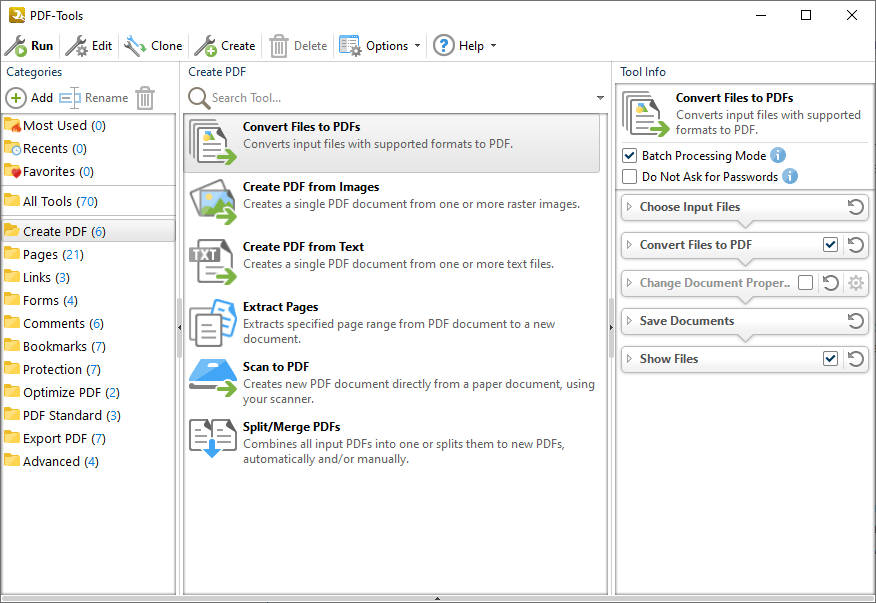
Task: Uncheck the Show Files checkbox
Action: point(831,358)
